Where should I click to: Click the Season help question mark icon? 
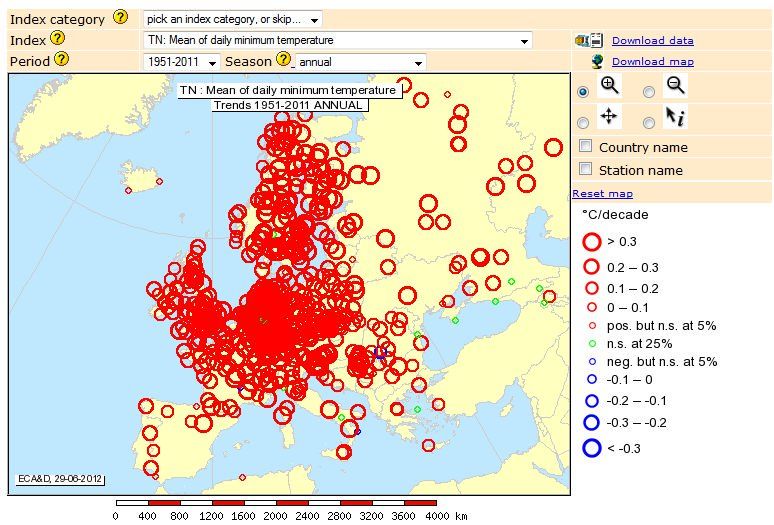click(x=283, y=59)
